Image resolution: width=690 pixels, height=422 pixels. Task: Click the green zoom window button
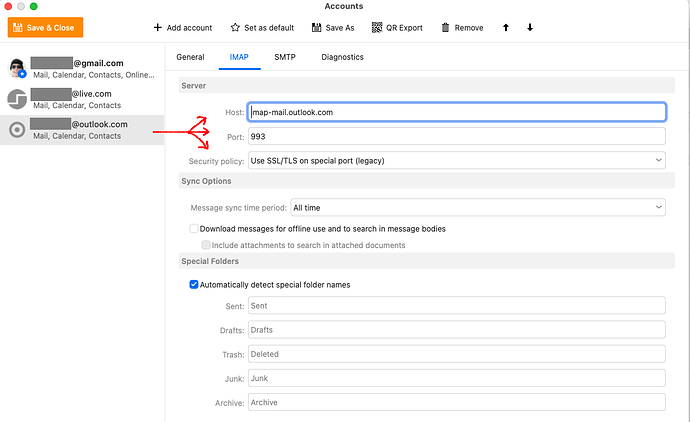[x=33, y=6]
